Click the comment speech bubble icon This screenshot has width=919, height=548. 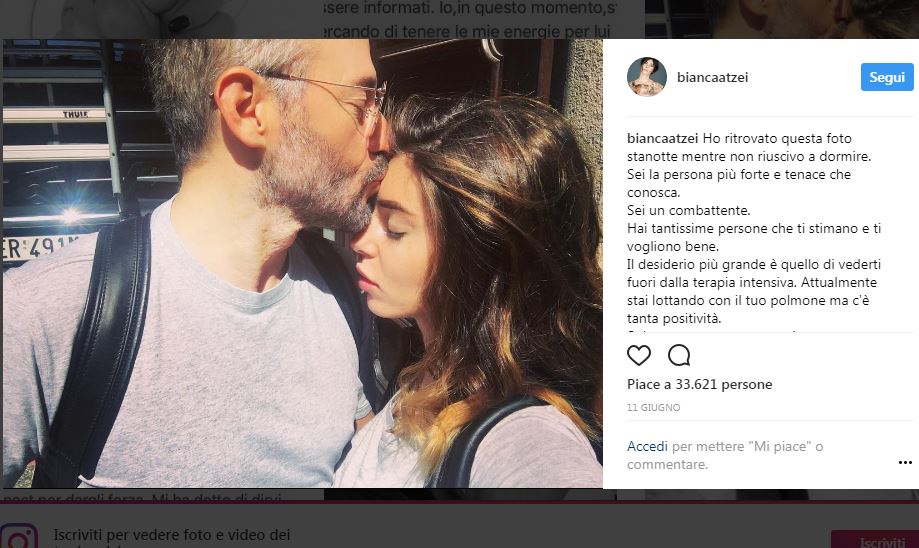(679, 355)
